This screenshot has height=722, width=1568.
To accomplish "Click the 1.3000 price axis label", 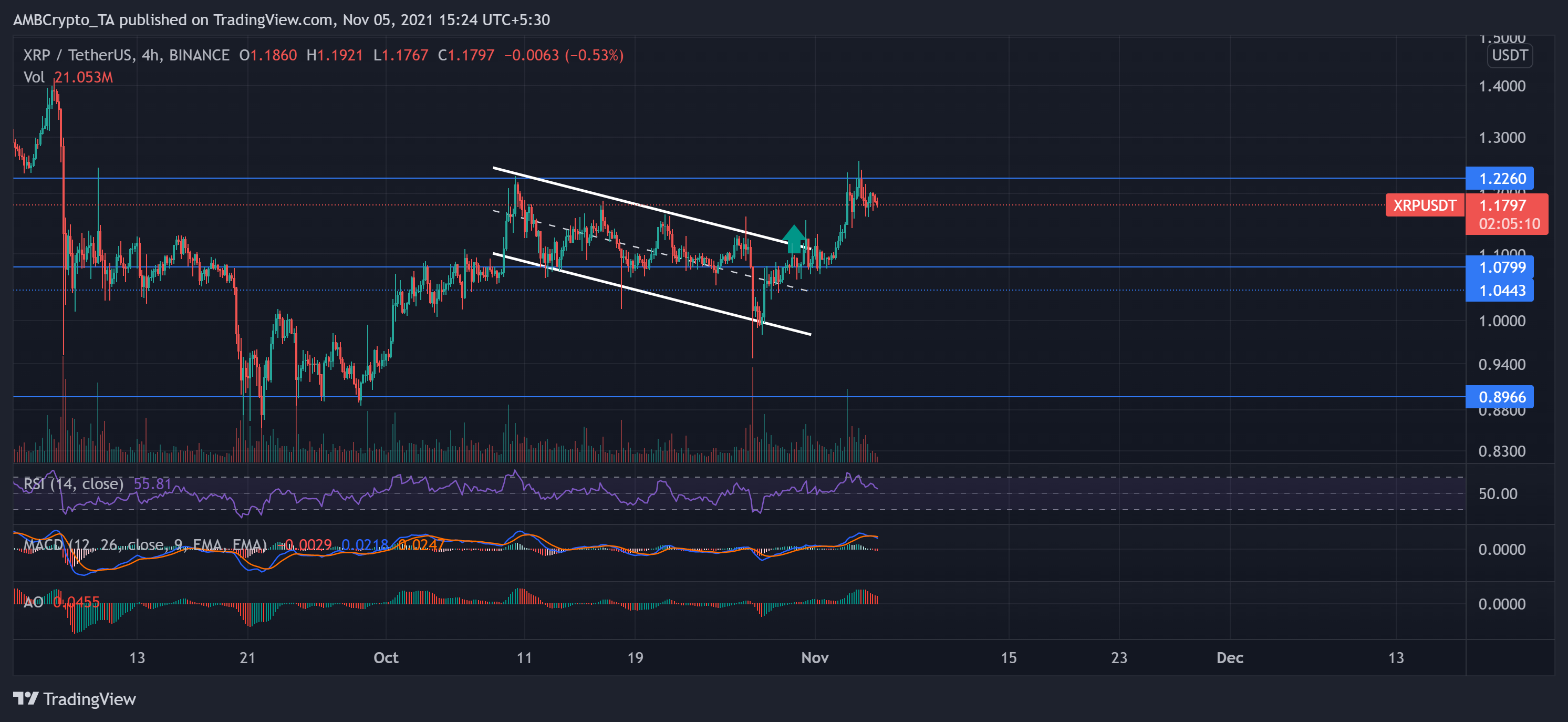I will click(1502, 138).
